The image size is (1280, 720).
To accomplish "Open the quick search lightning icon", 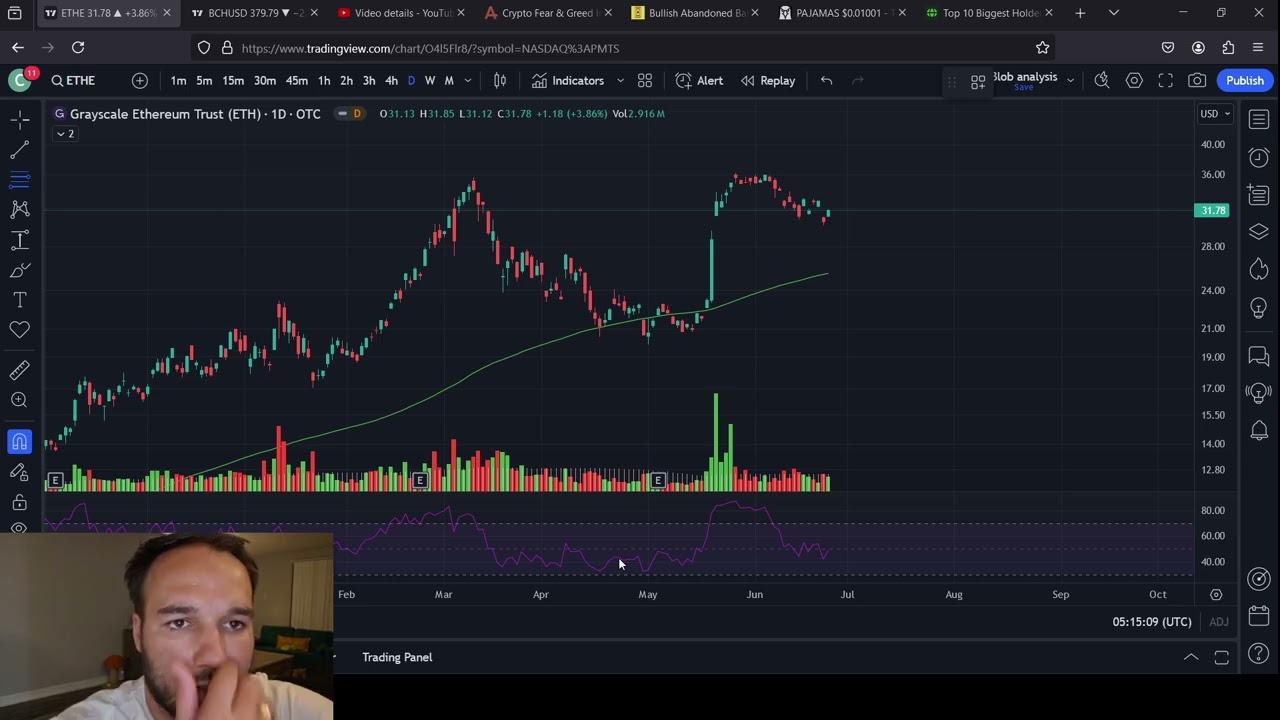I will coord(1102,80).
